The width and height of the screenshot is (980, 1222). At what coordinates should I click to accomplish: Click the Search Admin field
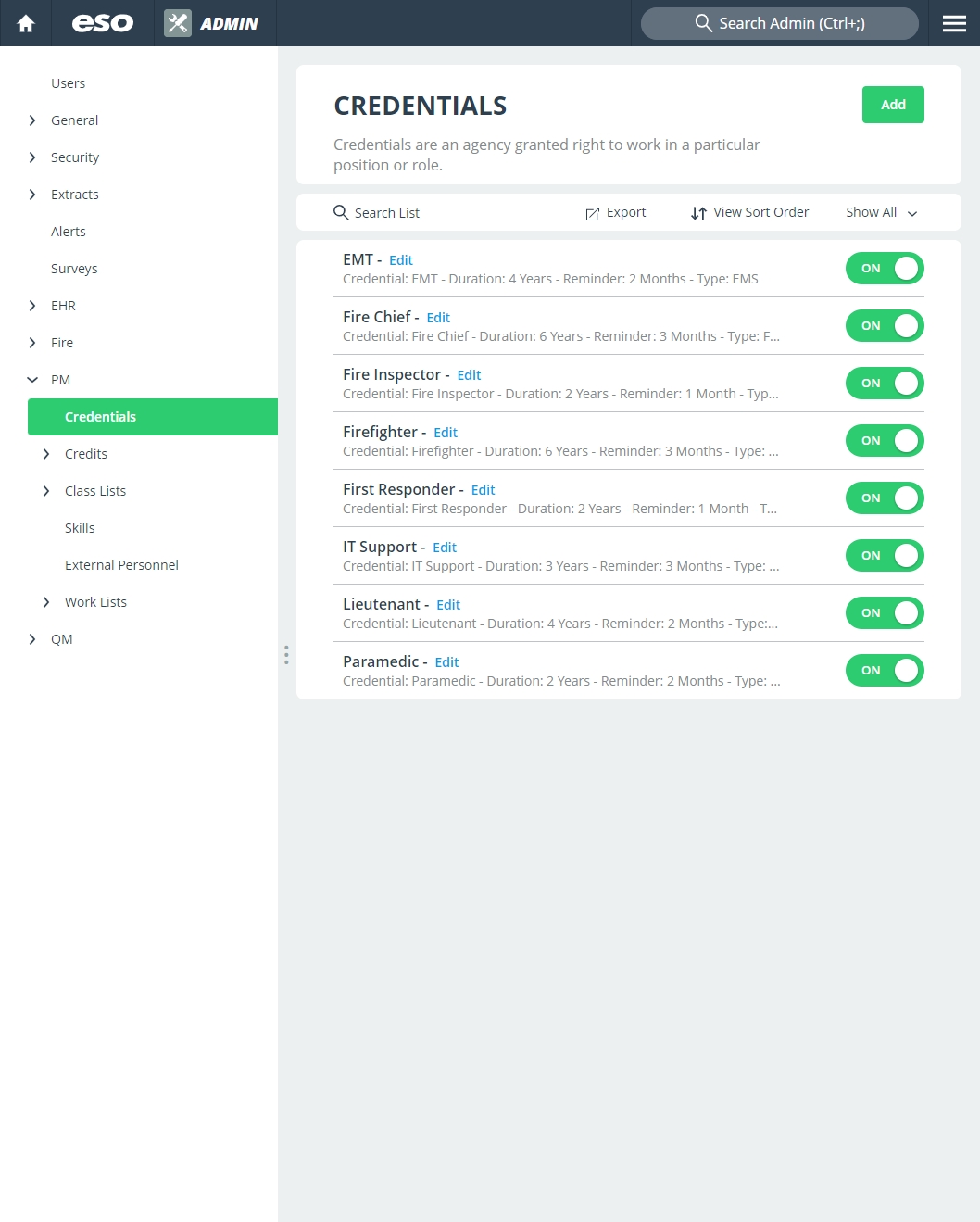coord(780,23)
